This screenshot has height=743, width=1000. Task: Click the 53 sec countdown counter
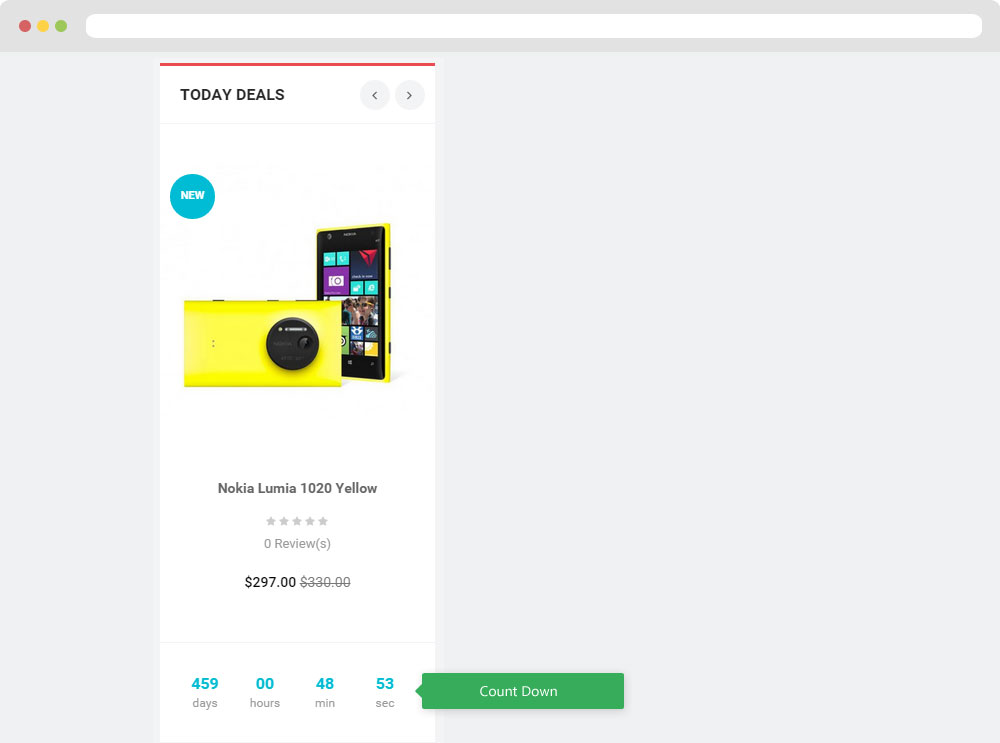point(385,692)
